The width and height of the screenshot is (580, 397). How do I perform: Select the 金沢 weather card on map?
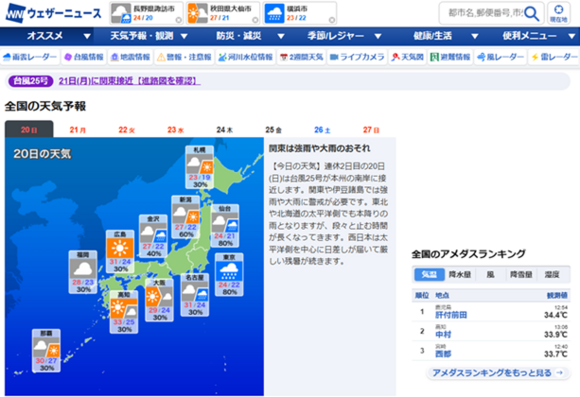[154, 236]
